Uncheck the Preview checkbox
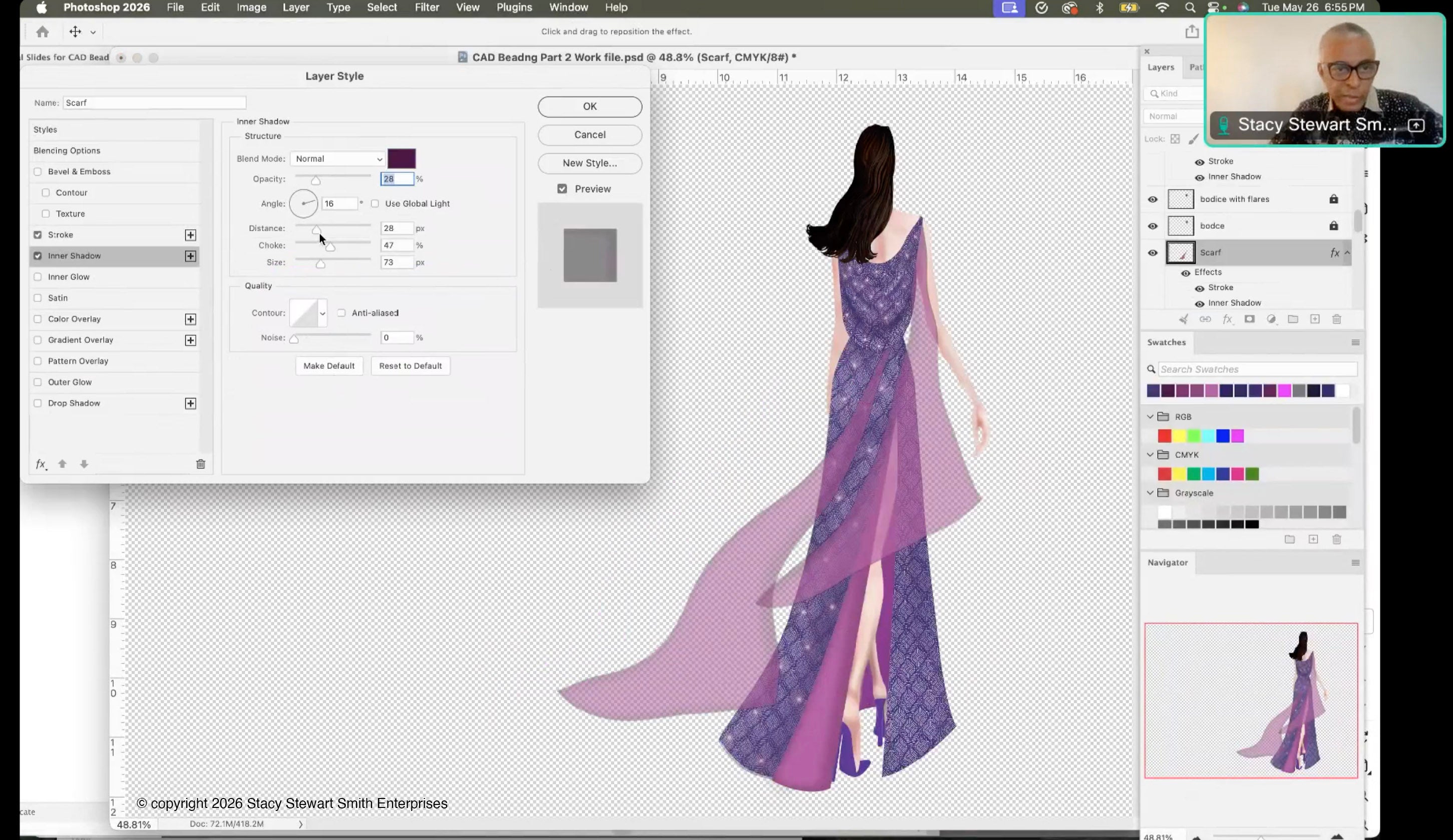Screen dimensions: 1453x840 [562, 189]
